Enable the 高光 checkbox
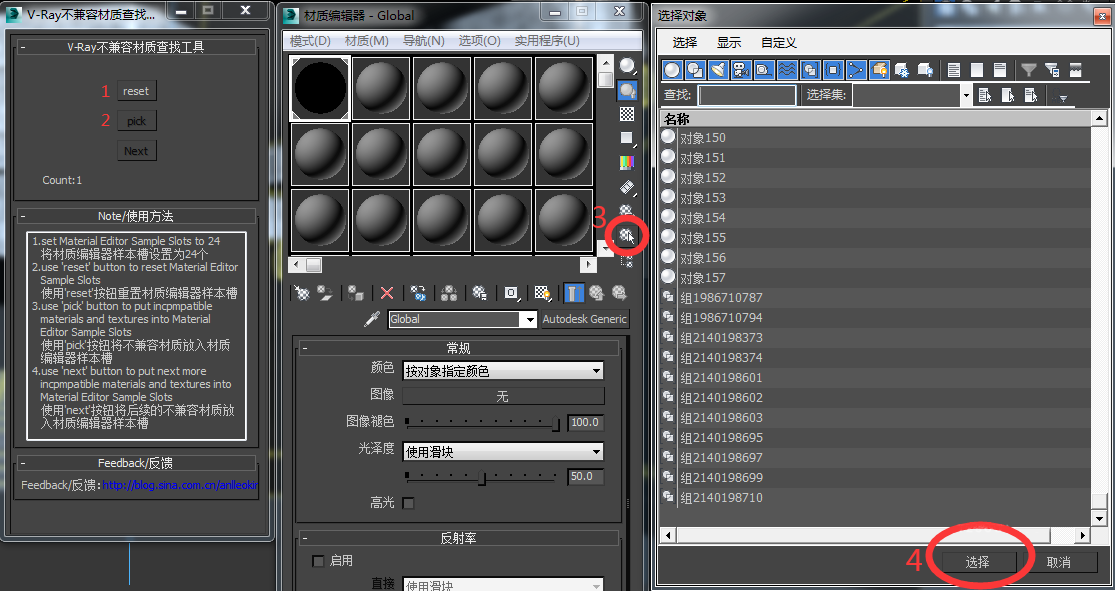Image resolution: width=1115 pixels, height=591 pixels. click(x=408, y=504)
